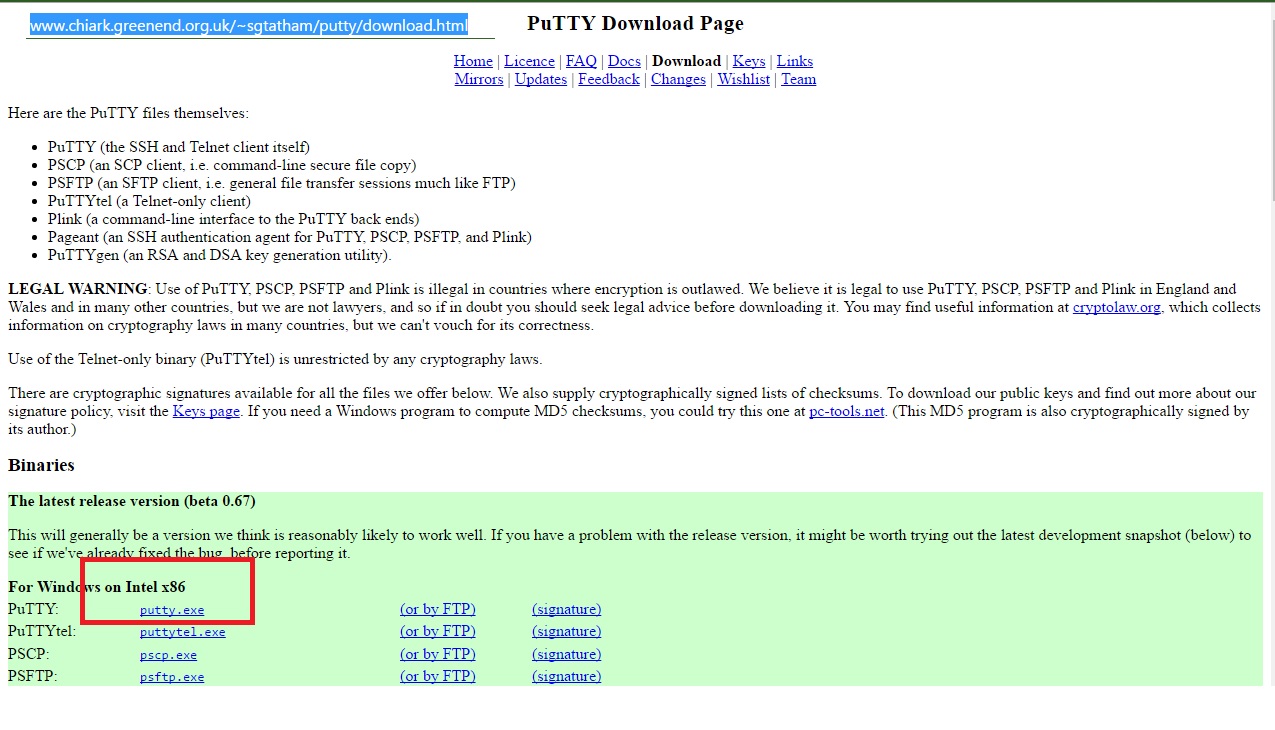Open the signature link for PSCP
The height and width of the screenshot is (730, 1275).
coord(567,654)
